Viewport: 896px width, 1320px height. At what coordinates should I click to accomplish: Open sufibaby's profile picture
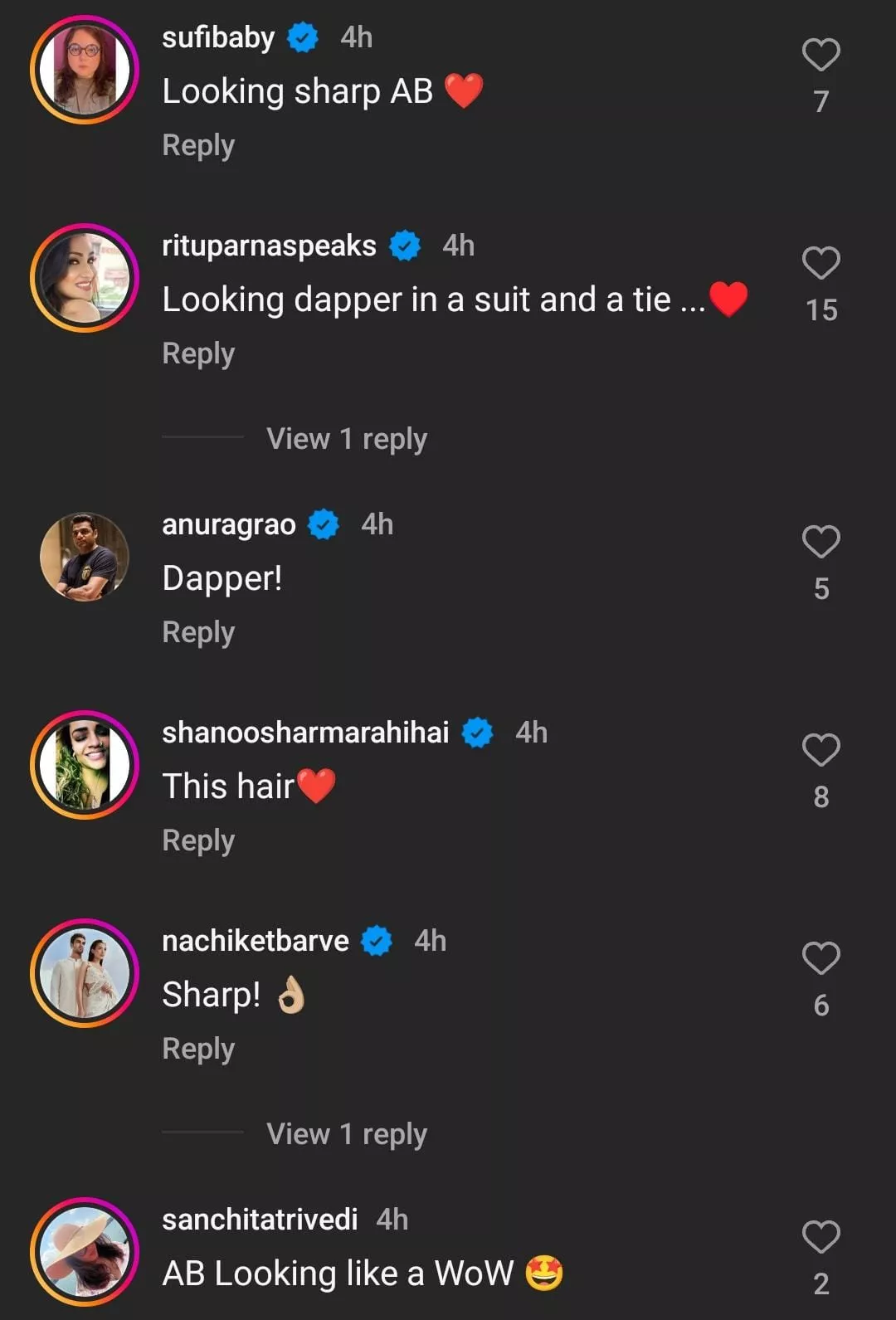(85, 70)
